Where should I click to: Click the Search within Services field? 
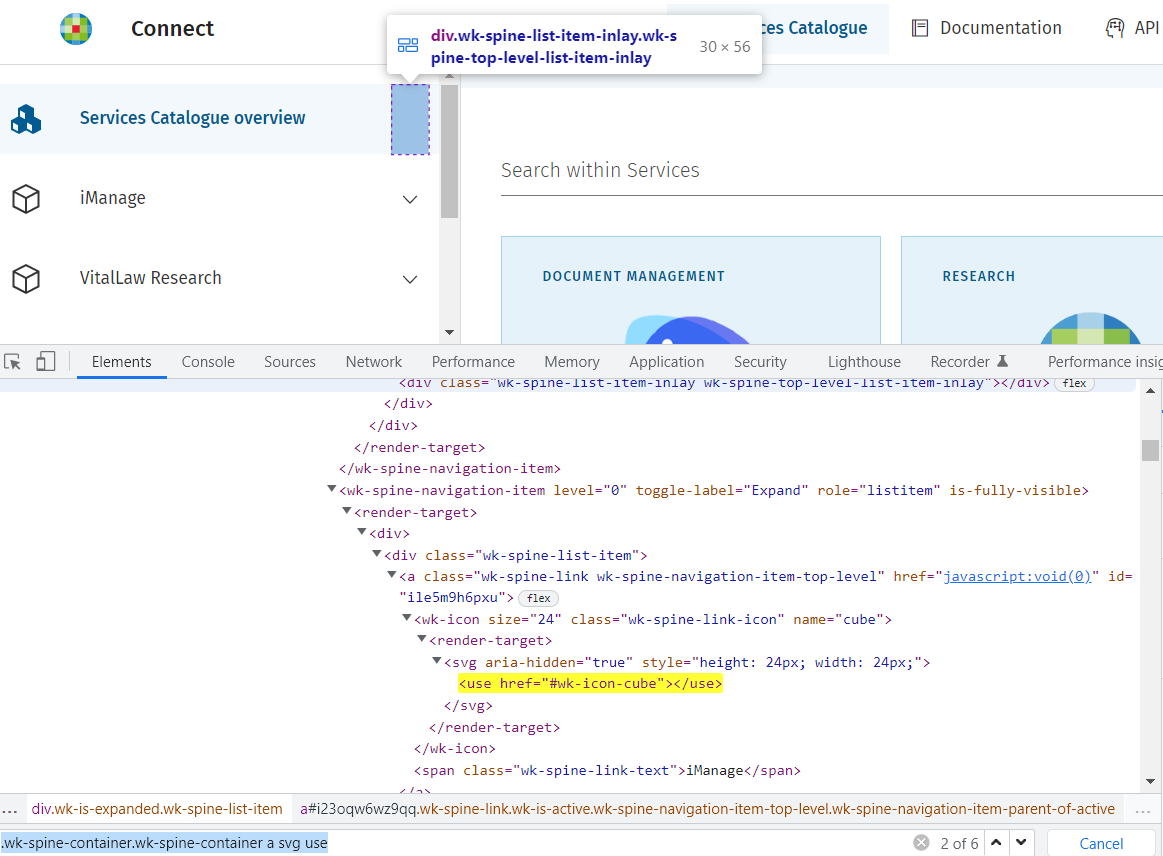pyautogui.click(x=831, y=171)
